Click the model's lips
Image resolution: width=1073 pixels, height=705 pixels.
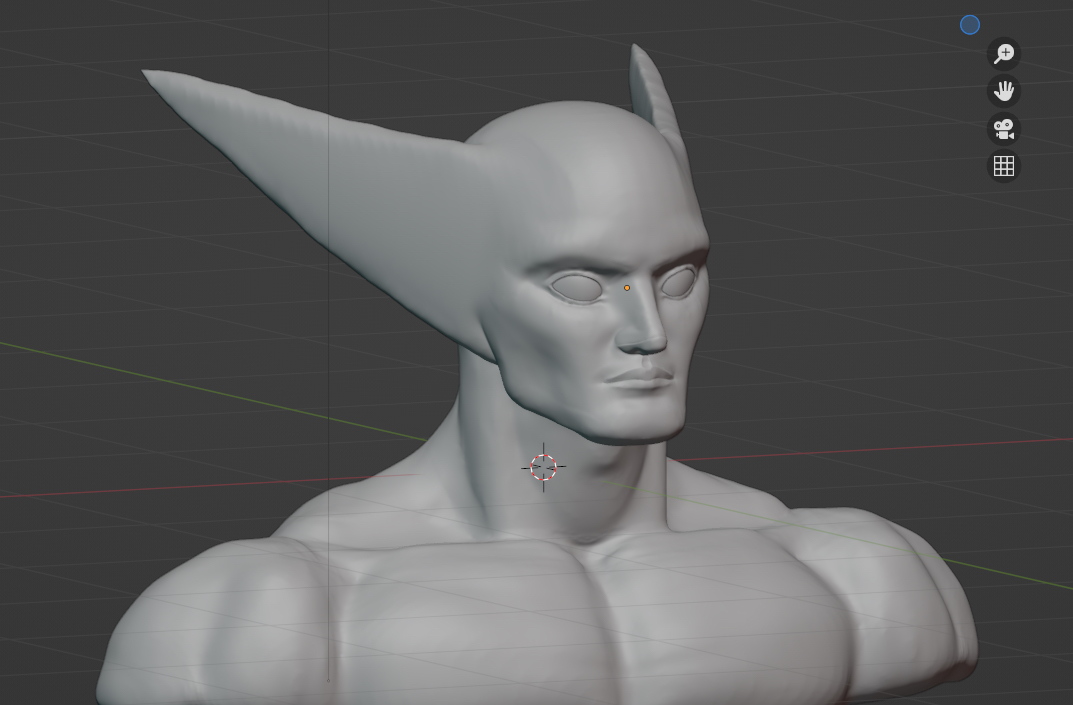[x=641, y=378]
